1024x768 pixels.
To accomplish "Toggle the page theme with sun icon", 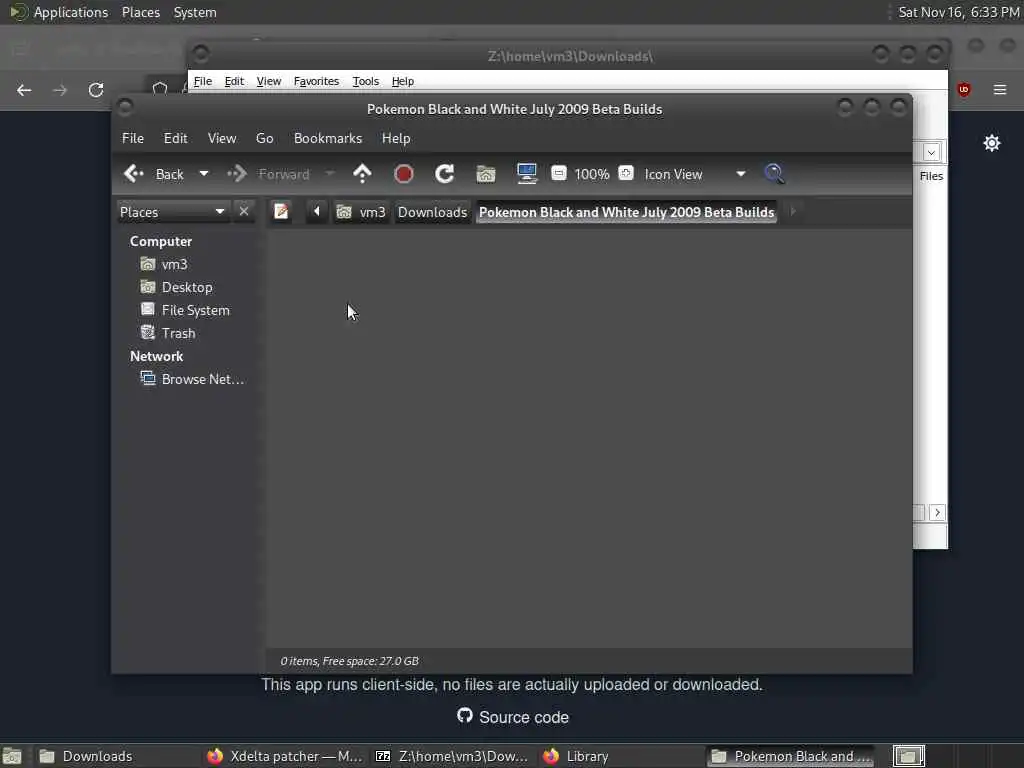I will click(991, 143).
